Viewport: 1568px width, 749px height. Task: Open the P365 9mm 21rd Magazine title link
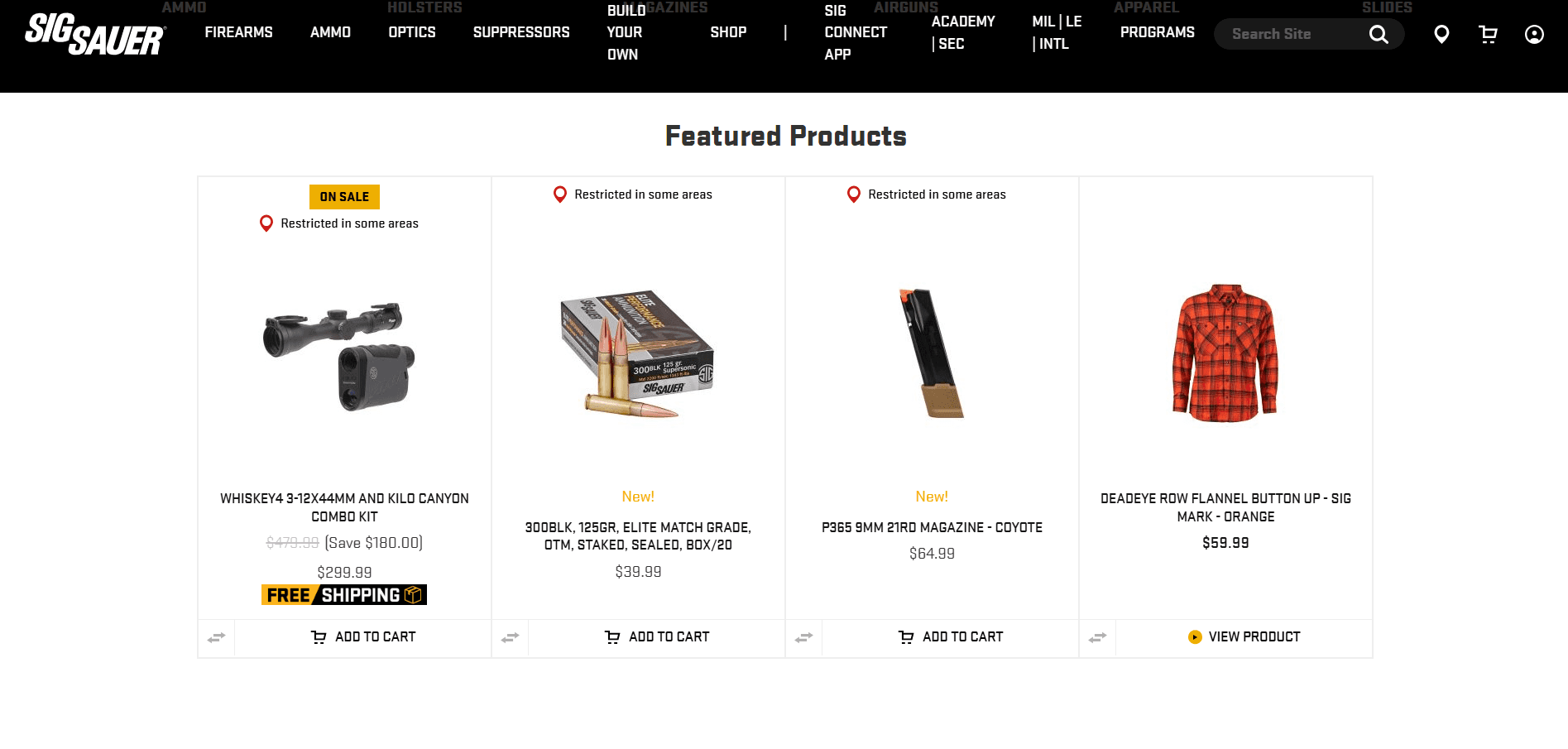pos(932,527)
